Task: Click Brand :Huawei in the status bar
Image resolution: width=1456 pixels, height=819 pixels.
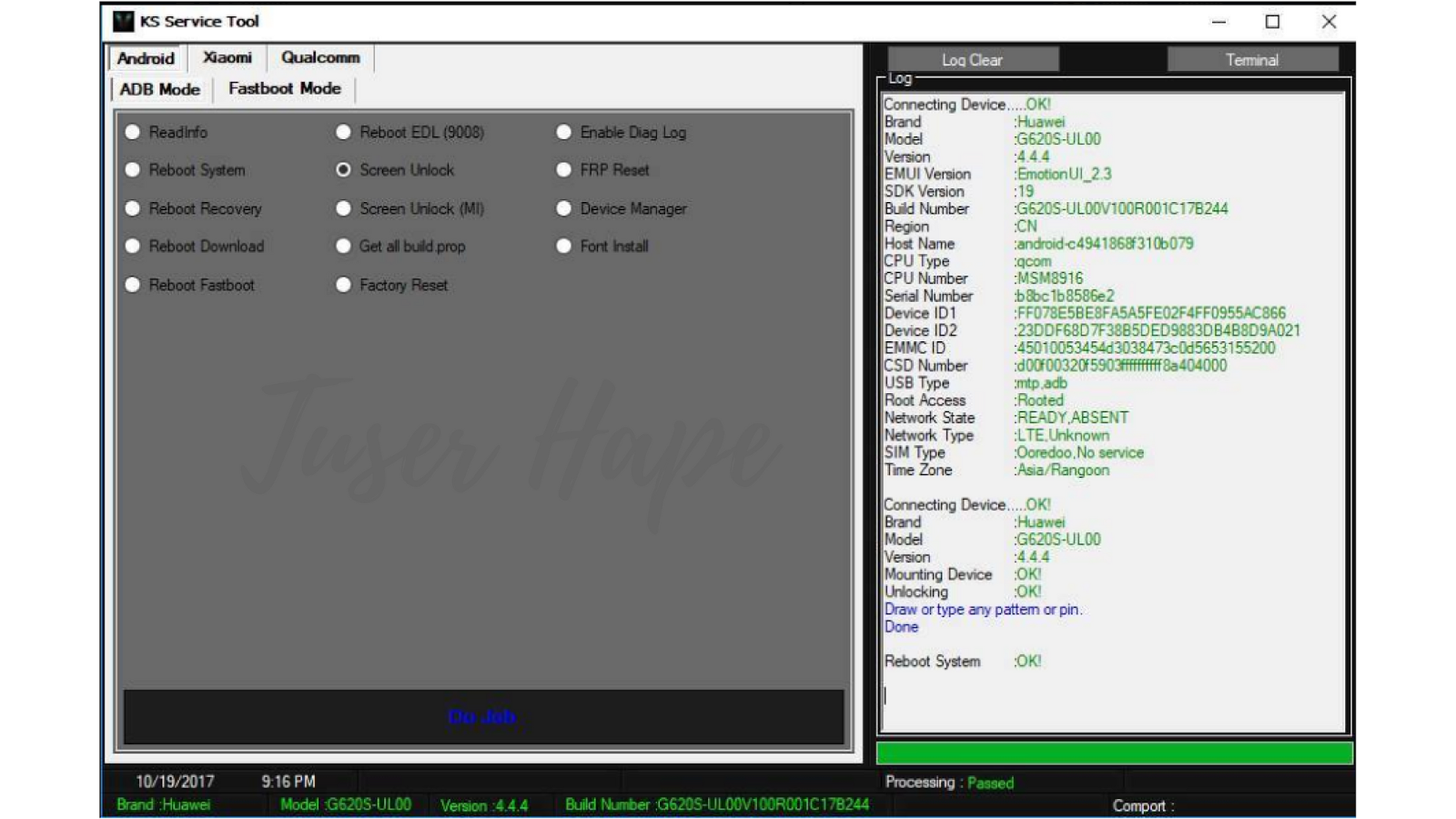Action: tap(164, 805)
